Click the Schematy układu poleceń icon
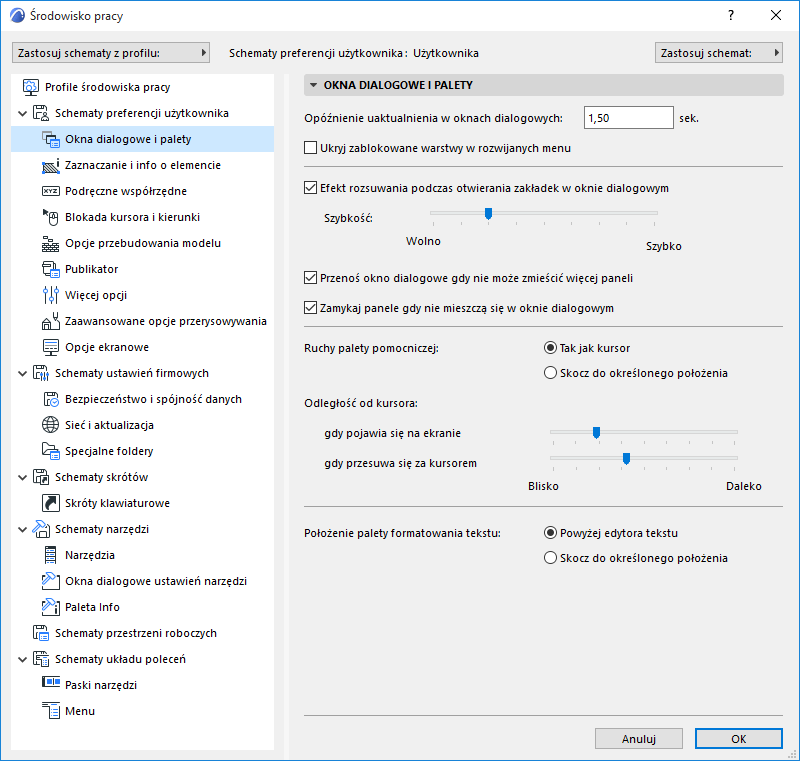The height and width of the screenshot is (761, 800). pos(41,659)
